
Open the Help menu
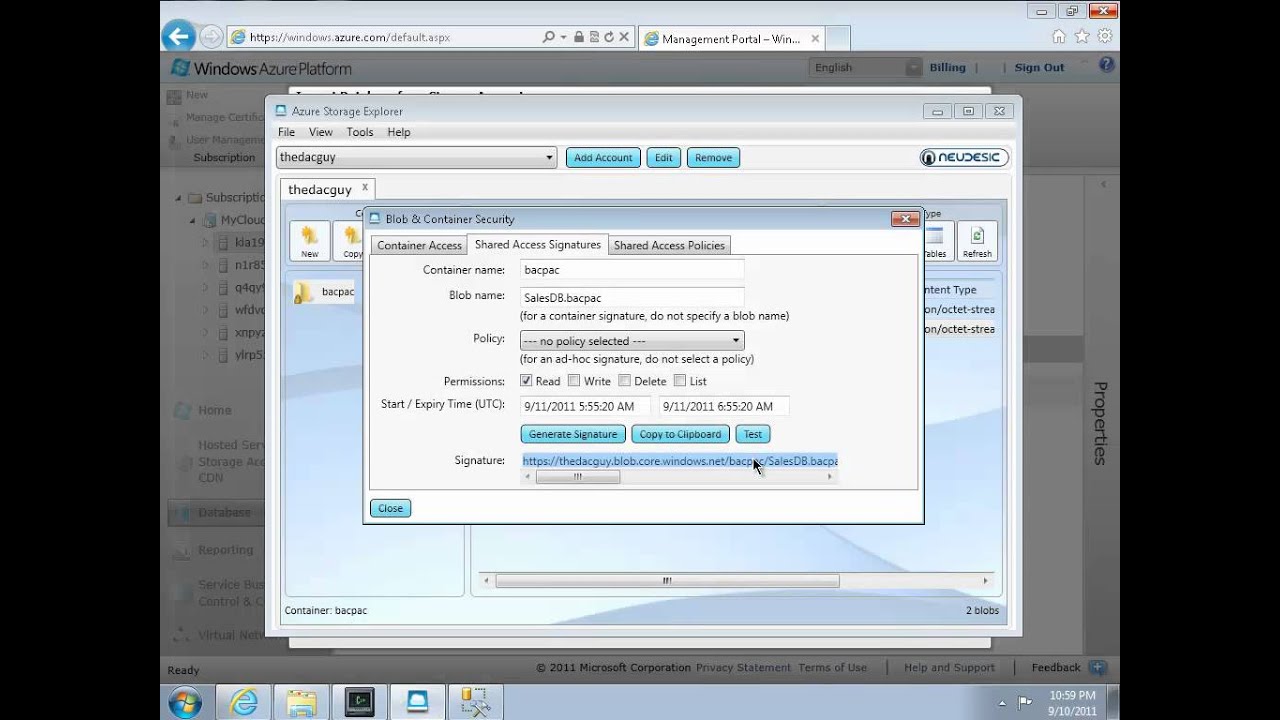point(399,132)
